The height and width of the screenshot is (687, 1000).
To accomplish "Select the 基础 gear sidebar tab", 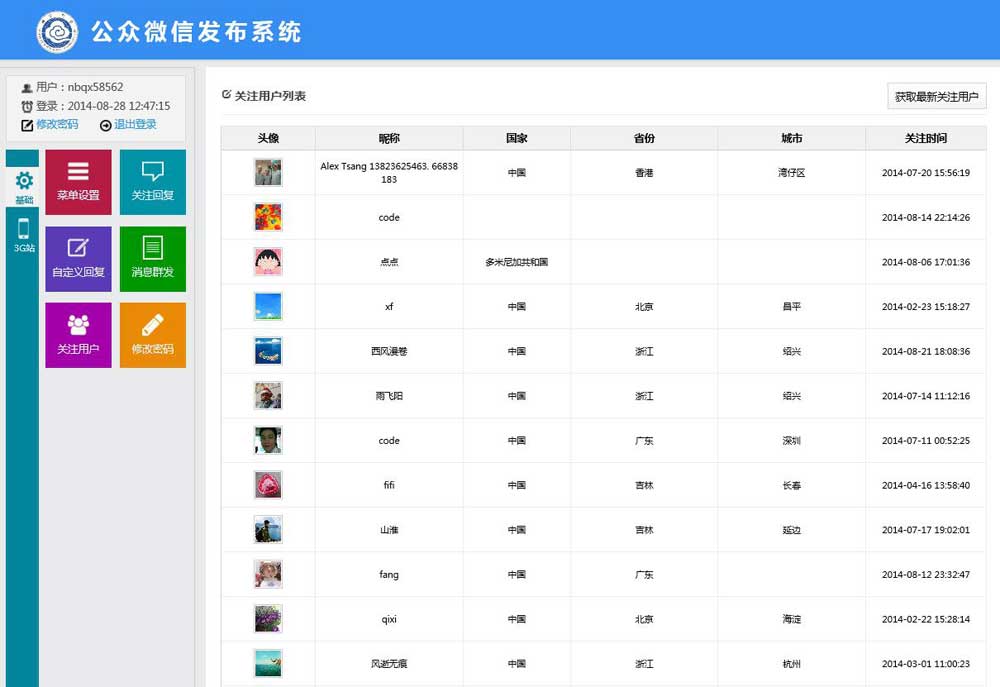I will click(x=23, y=187).
